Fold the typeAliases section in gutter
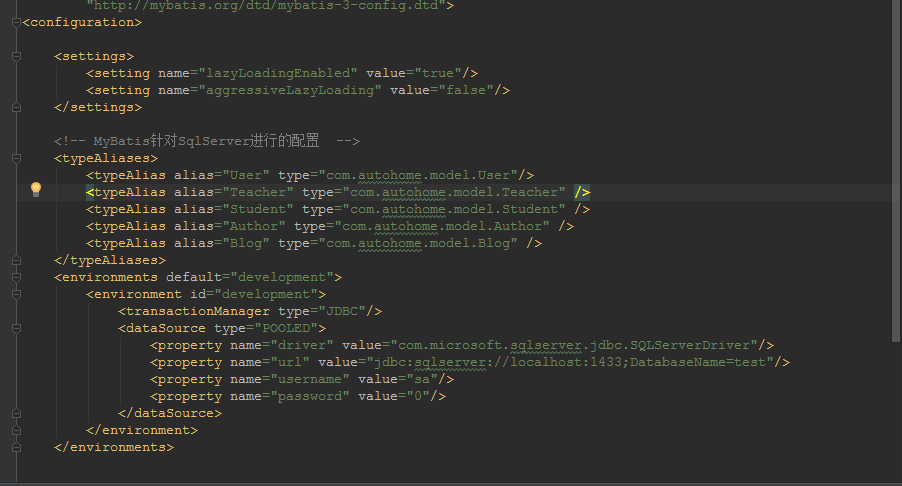The height and width of the screenshot is (486, 902). (x=16, y=158)
